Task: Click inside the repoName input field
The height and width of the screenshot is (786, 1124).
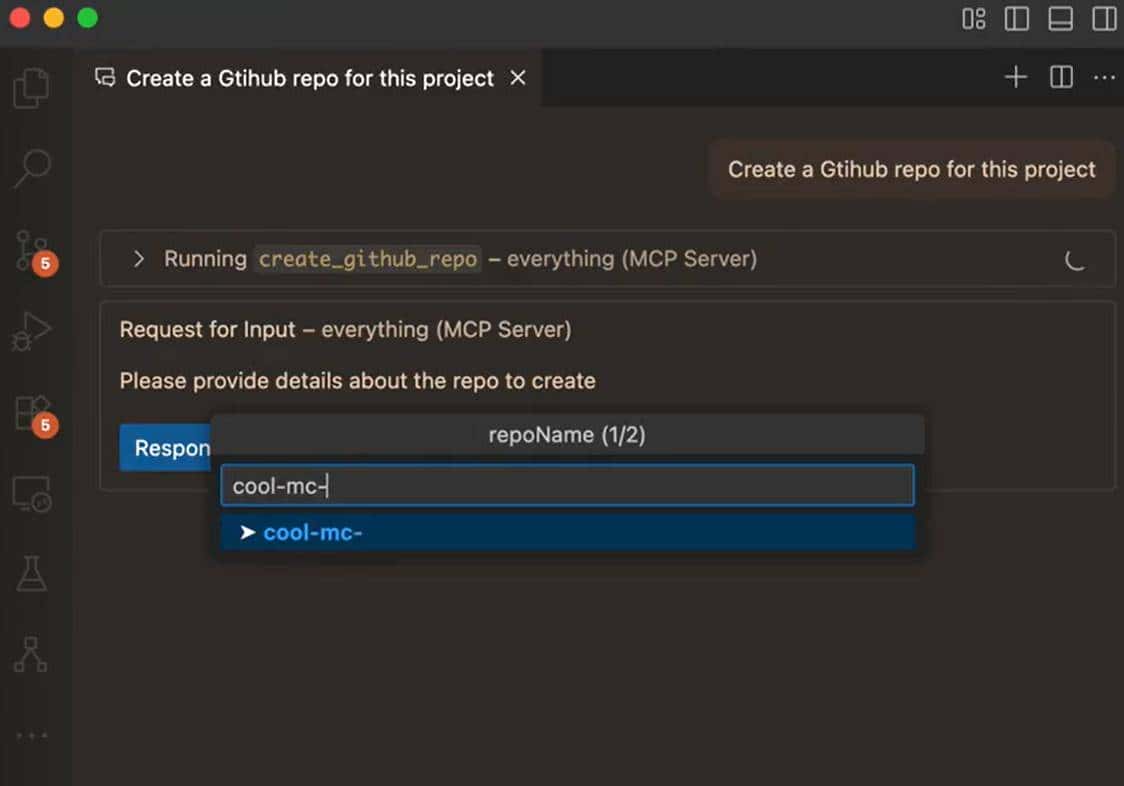Action: [x=567, y=485]
